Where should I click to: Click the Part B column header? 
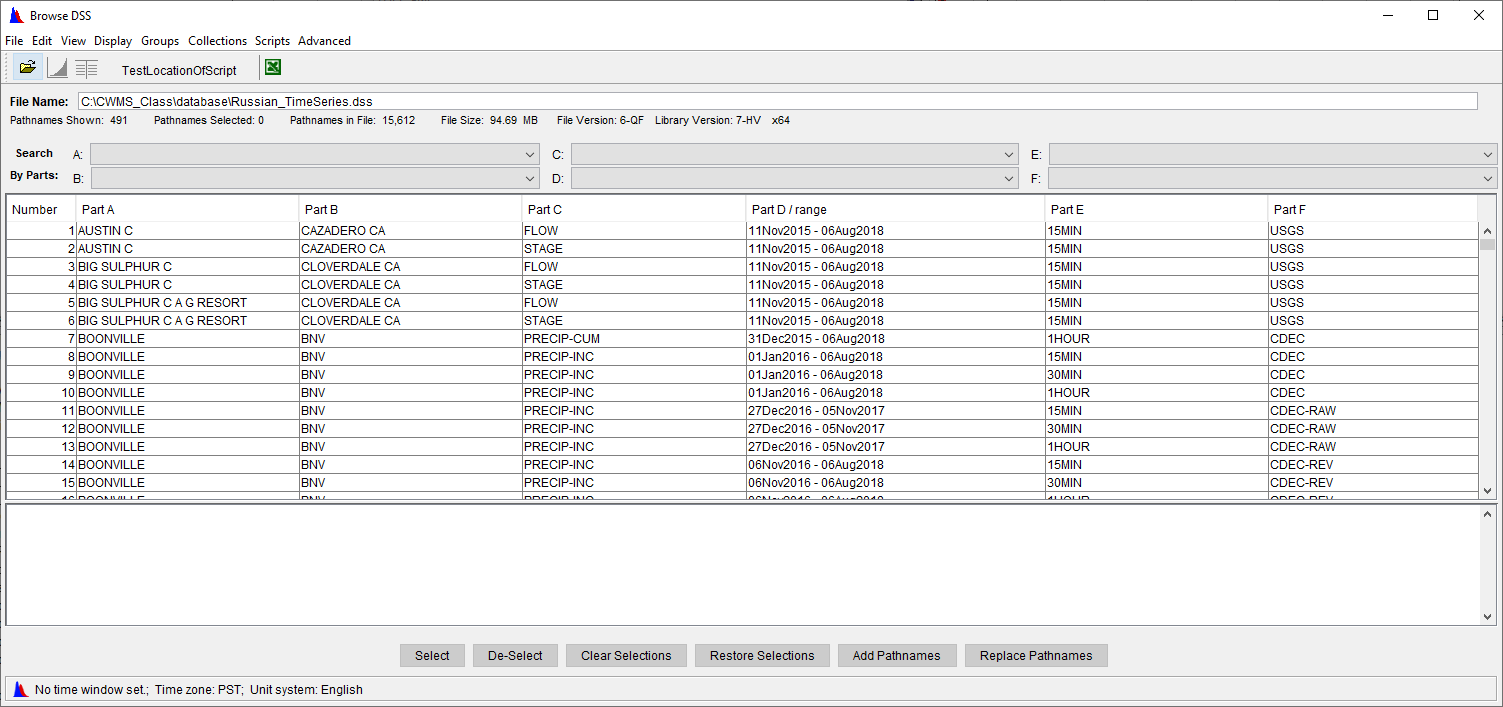pos(410,209)
